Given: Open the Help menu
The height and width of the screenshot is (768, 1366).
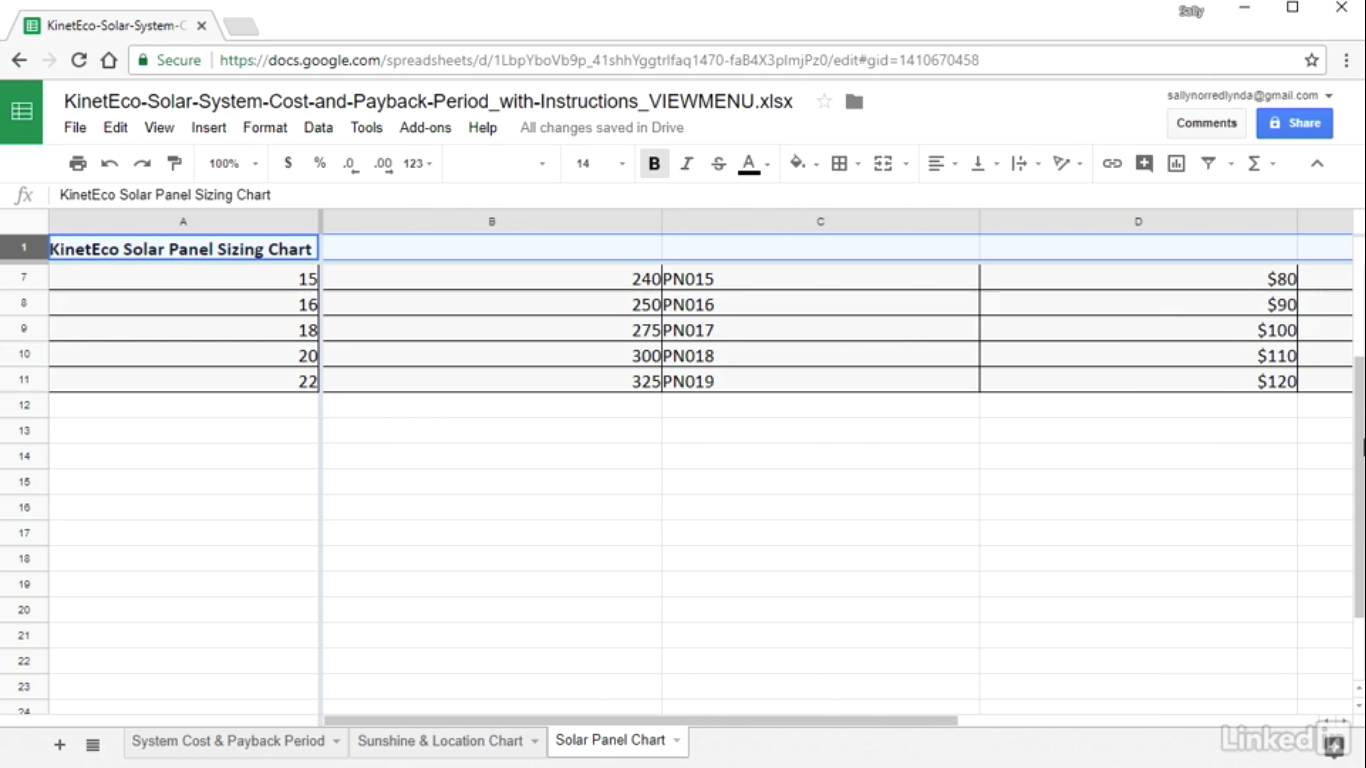Looking at the screenshot, I should point(483,128).
